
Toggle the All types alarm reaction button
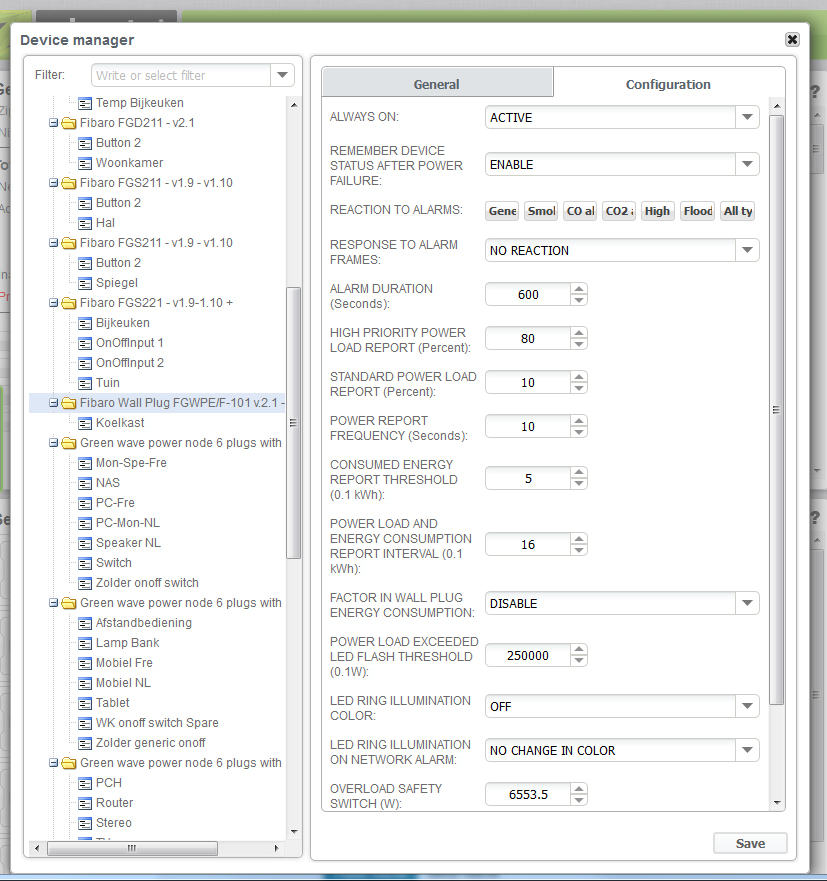pos(738,211)
